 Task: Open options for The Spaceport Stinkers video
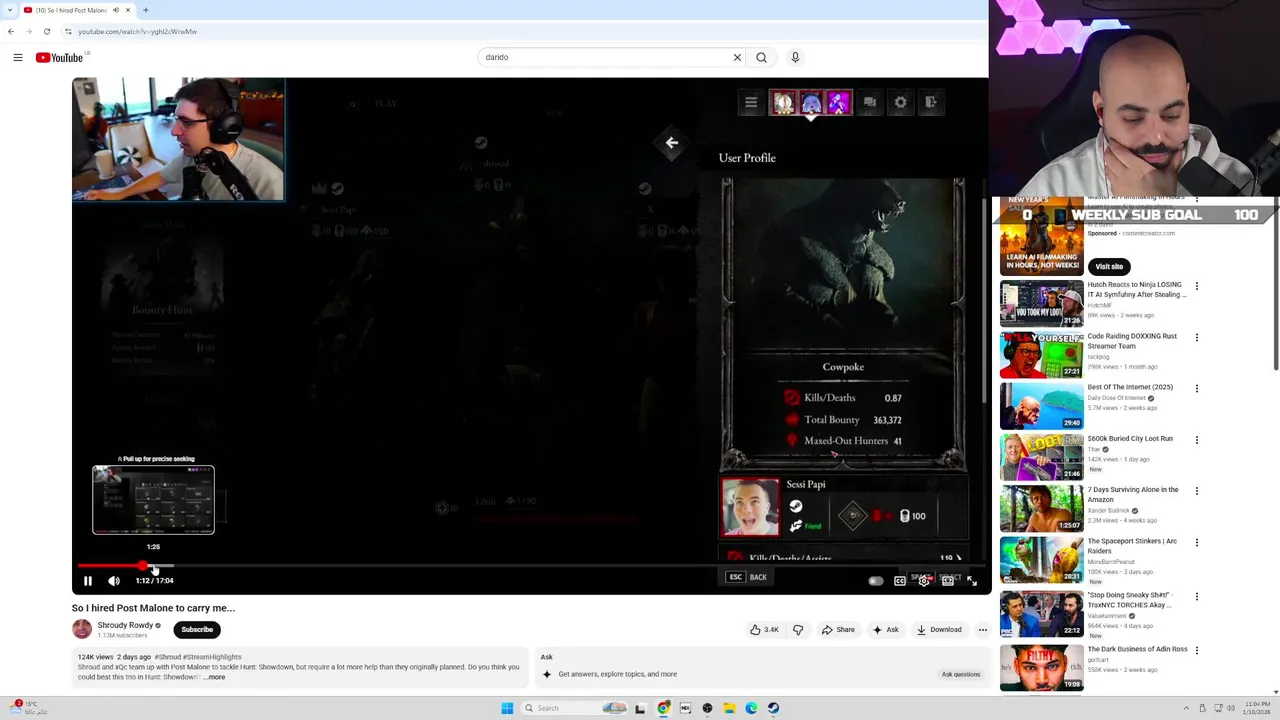click(1197, 543)
